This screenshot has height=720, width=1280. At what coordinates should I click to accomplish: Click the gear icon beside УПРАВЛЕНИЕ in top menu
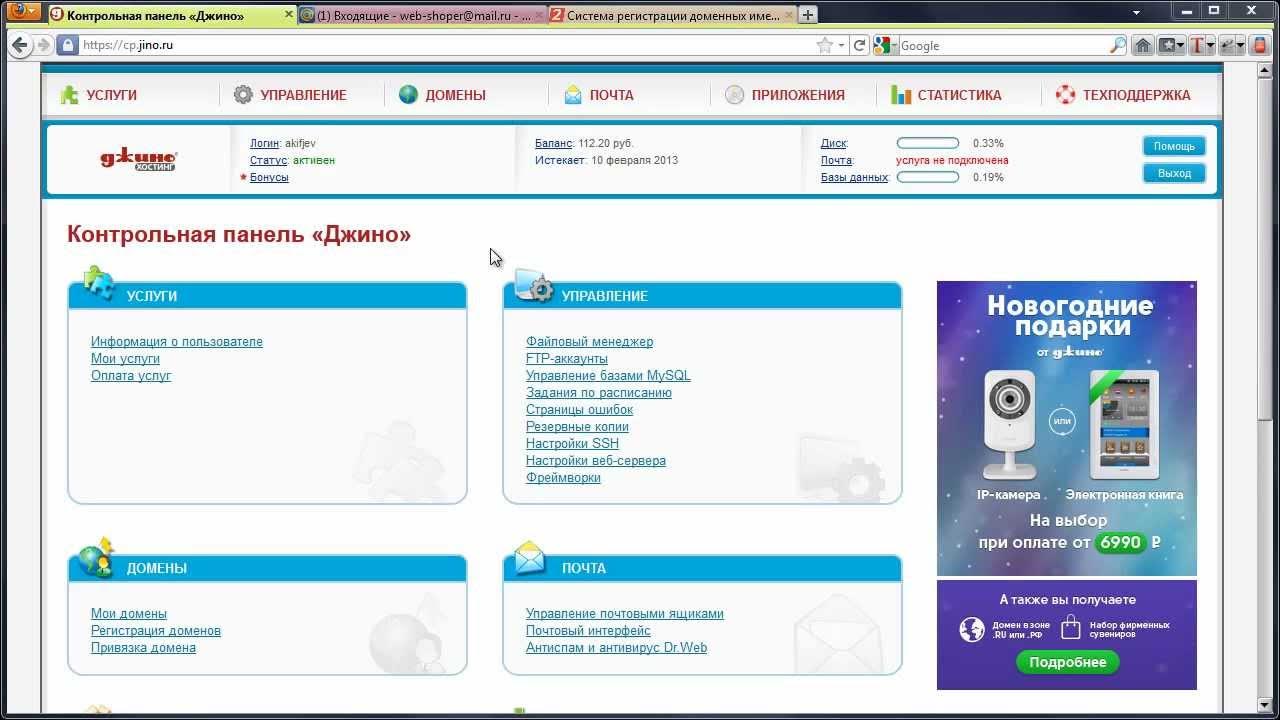[x=243, y=95]
